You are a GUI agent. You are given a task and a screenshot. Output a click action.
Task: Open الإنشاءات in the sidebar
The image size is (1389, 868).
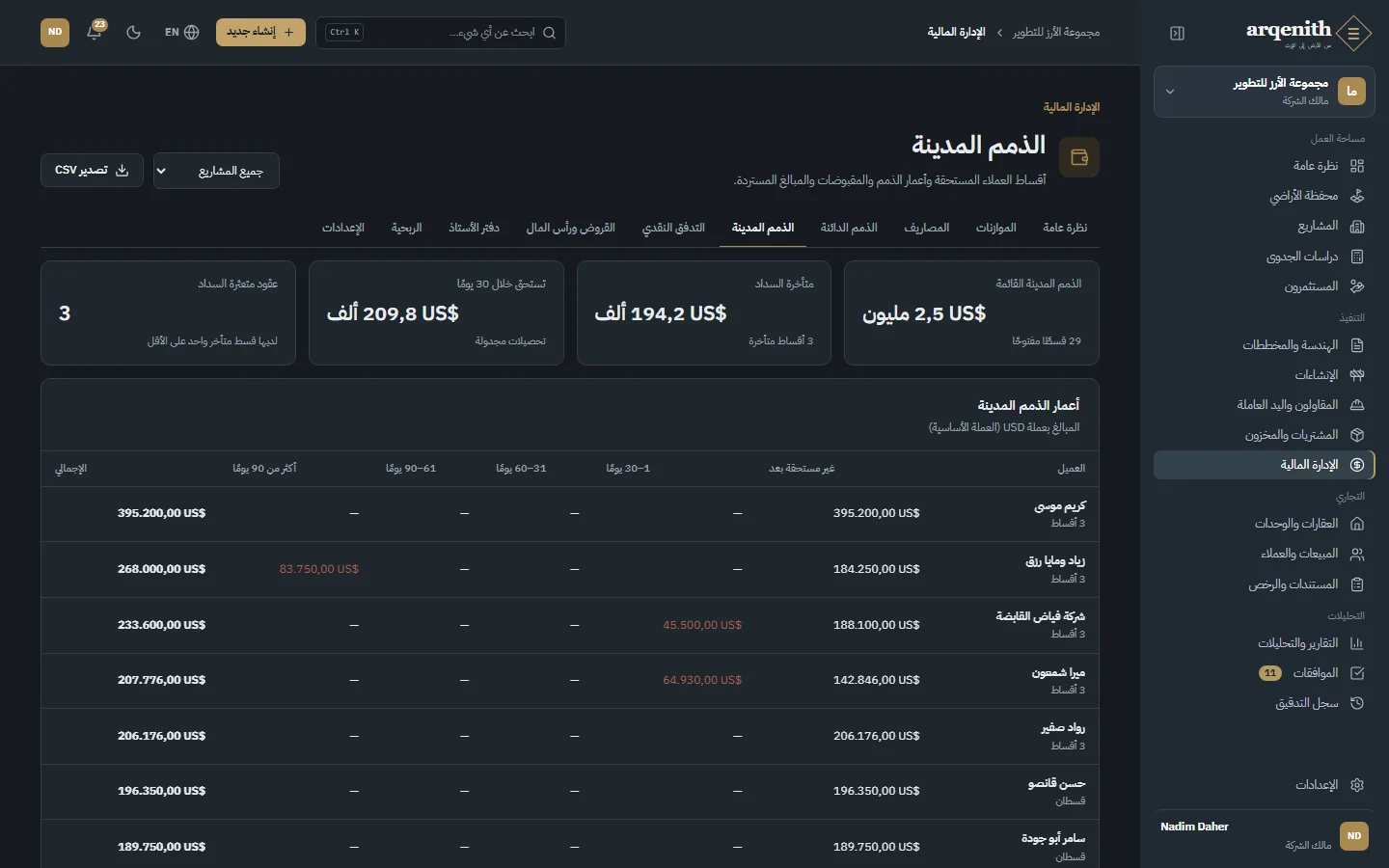point(1265,375)
